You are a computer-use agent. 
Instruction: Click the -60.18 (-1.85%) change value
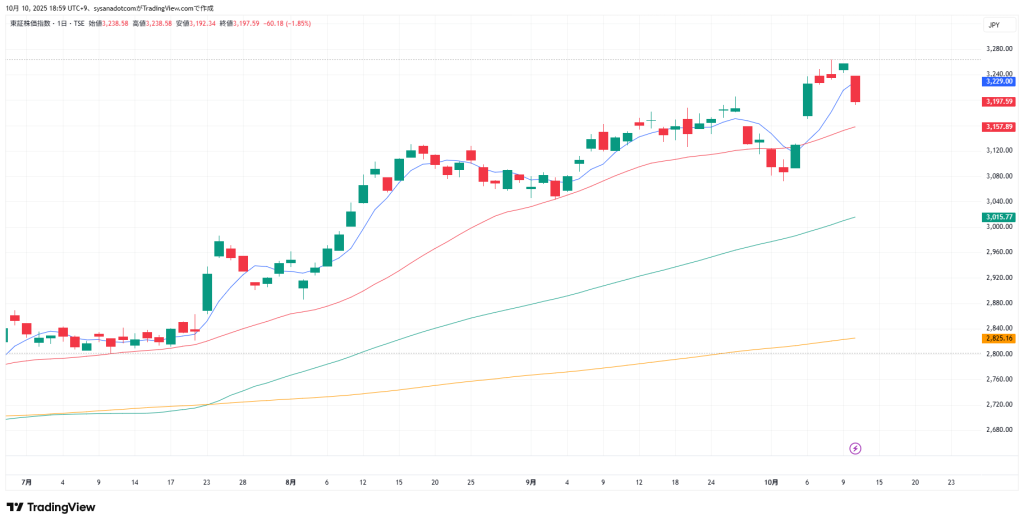tap(287, 22)
